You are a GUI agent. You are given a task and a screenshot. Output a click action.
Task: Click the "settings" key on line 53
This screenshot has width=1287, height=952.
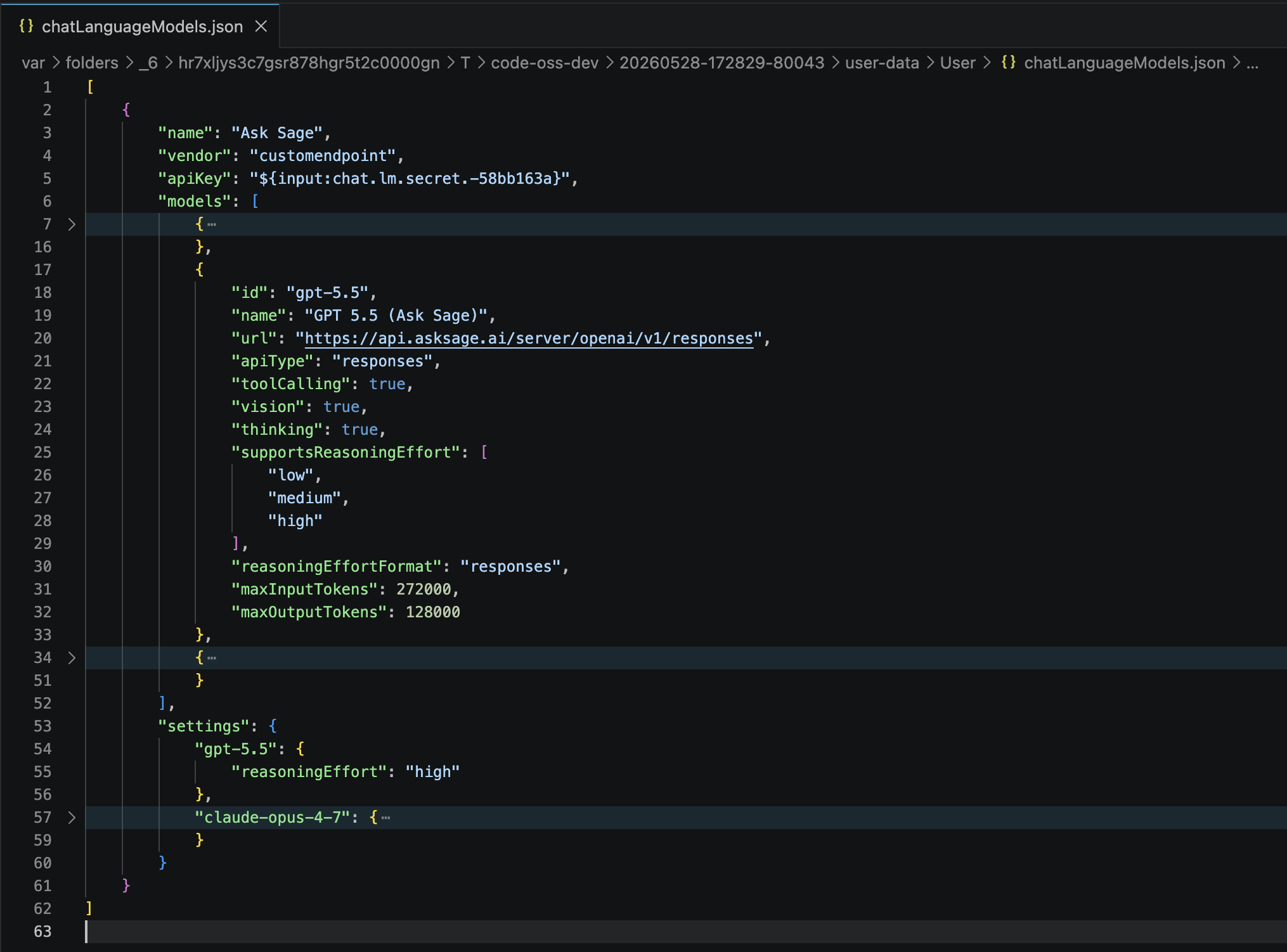(x=204, y=726)
